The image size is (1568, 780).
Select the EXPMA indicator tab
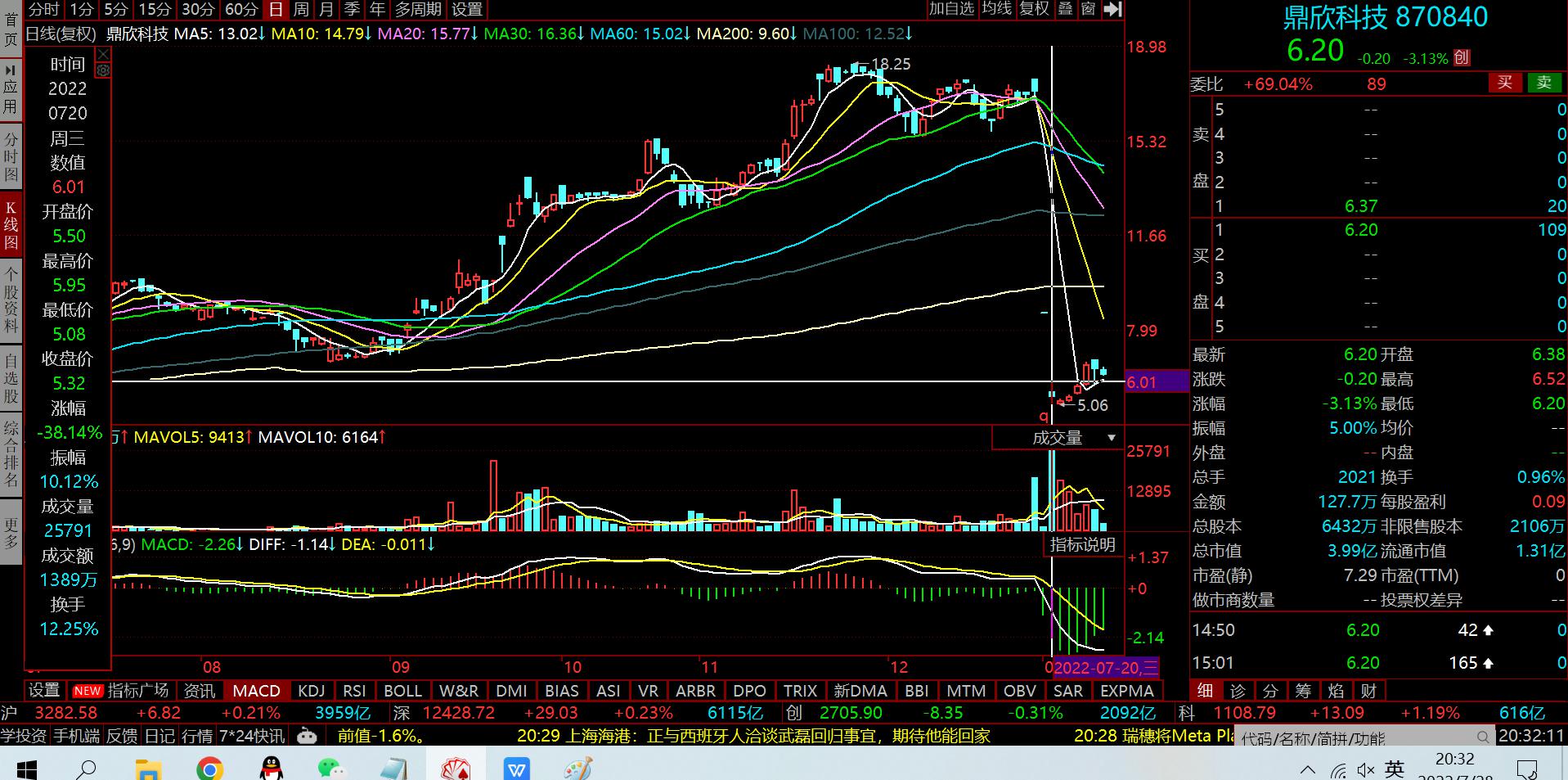coord(1126,691)
